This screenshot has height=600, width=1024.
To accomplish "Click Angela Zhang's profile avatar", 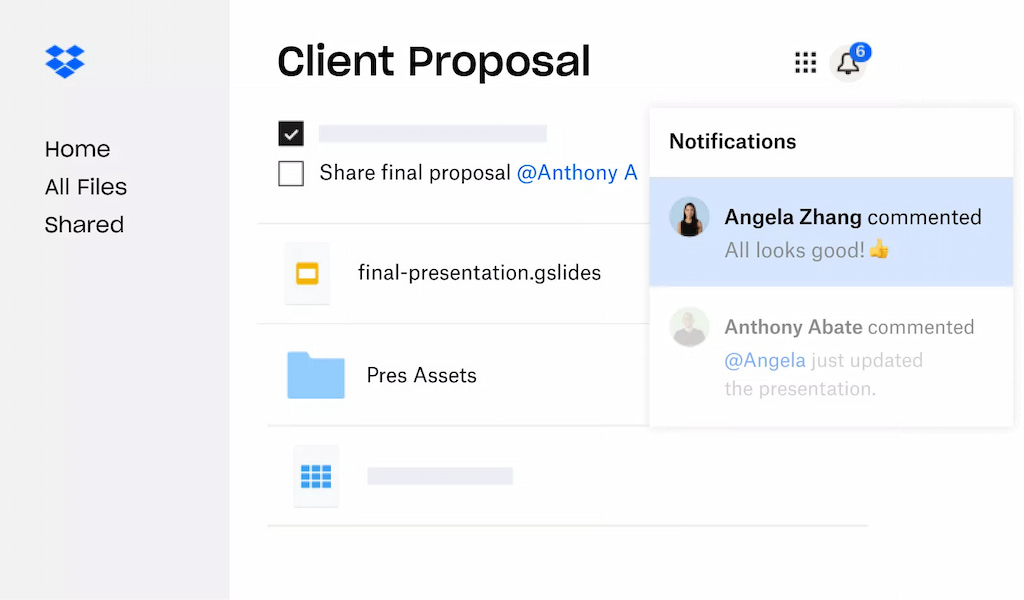I will point(689,219).
